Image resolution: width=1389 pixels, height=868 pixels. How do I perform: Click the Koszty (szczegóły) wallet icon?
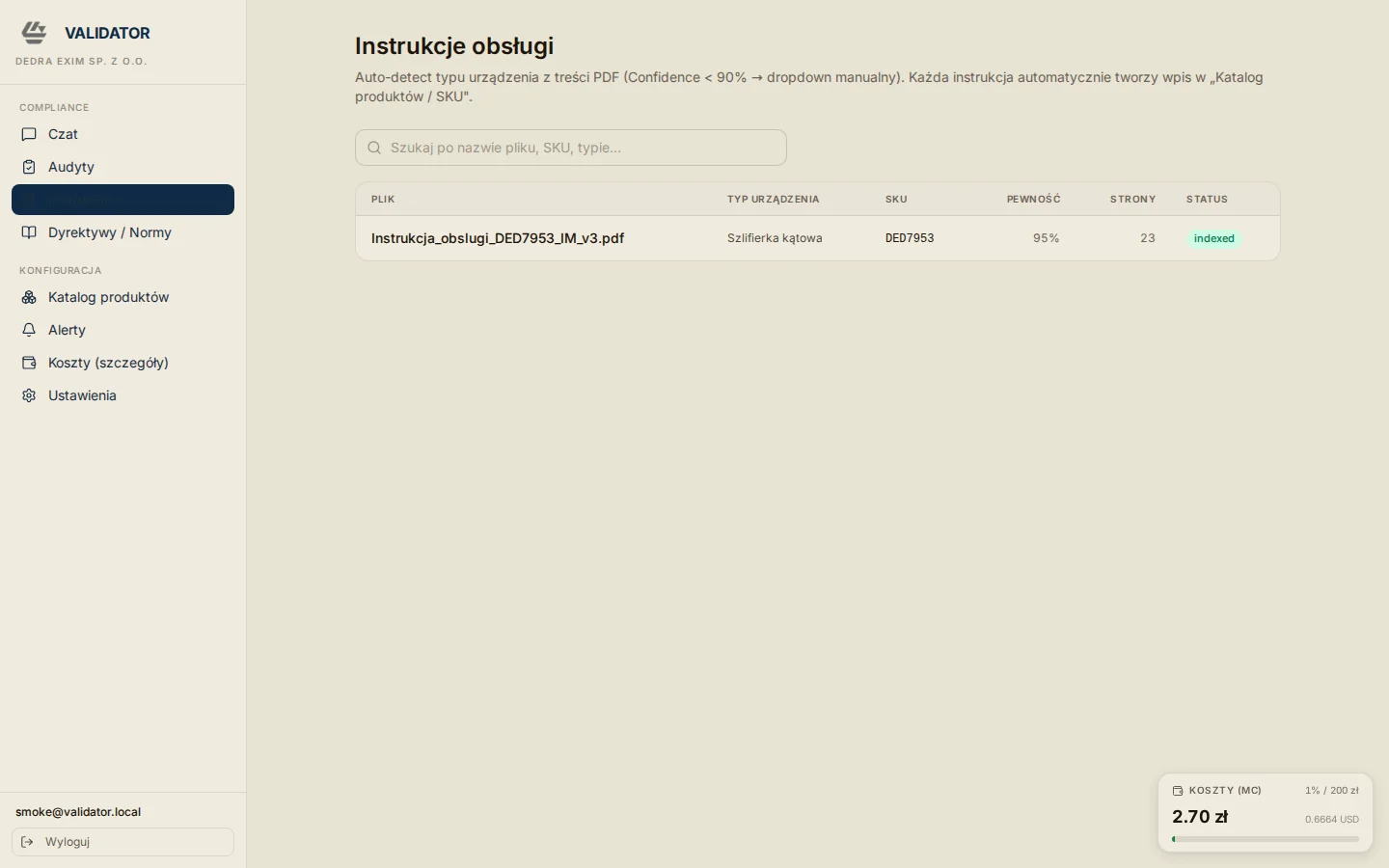pyautogui.click(x=29, y=363)
